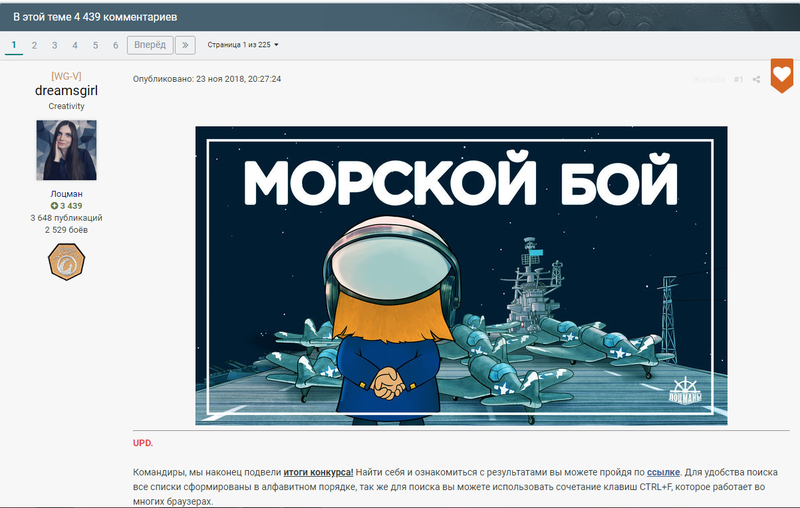Open the Морской бой contest banner image
The image size is (800, 508).
pos(461,275)
